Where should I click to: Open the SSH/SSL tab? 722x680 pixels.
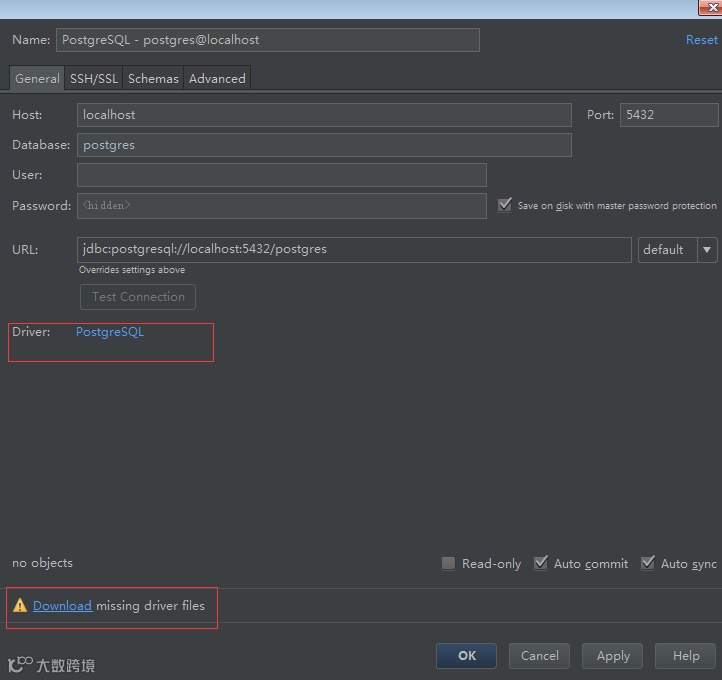[94, 78]
